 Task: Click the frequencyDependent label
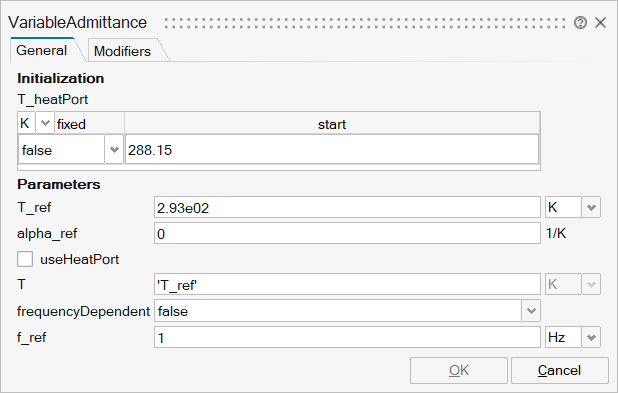coord(83,311)
